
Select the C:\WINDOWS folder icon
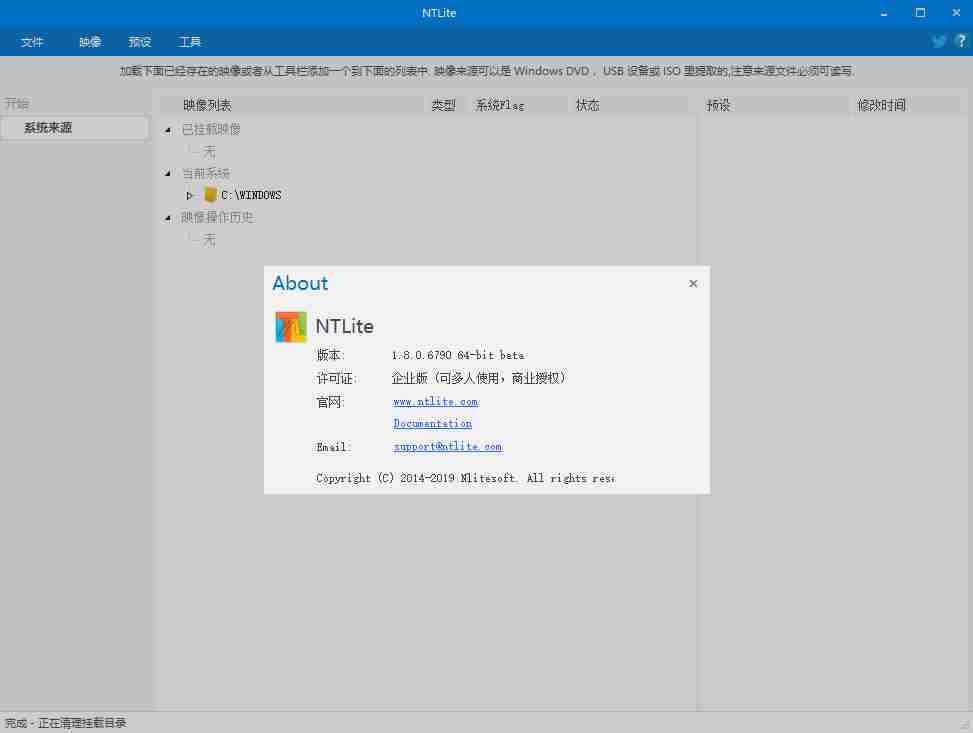(210, 195)
